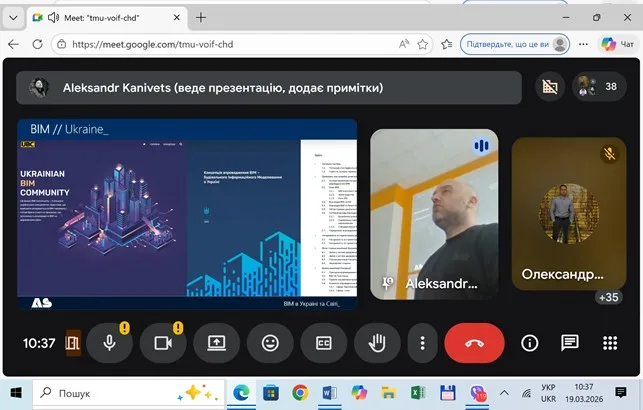Click the BIM Ukraine presentation thumbnail
The image size is (643, 410).
click(187, 214)
